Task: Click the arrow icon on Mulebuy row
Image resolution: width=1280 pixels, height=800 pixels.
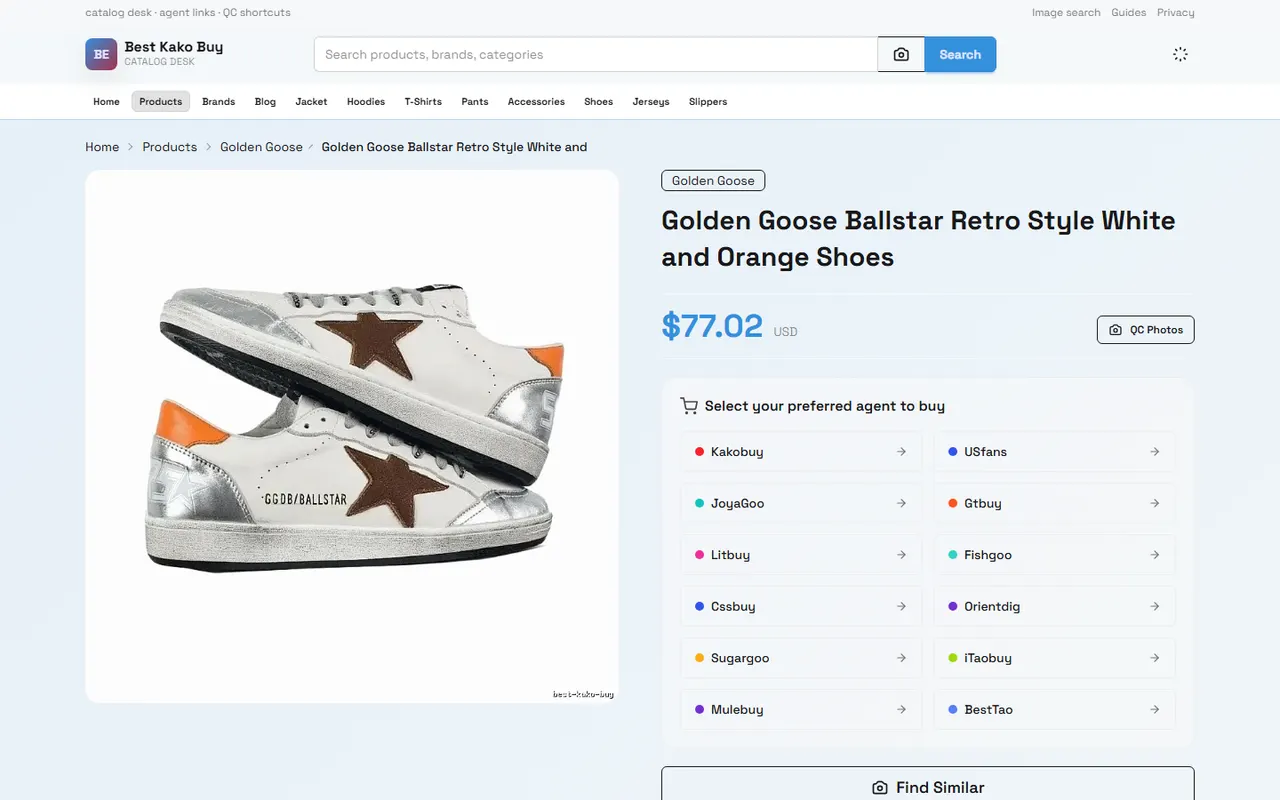Action: coord(901,709)
